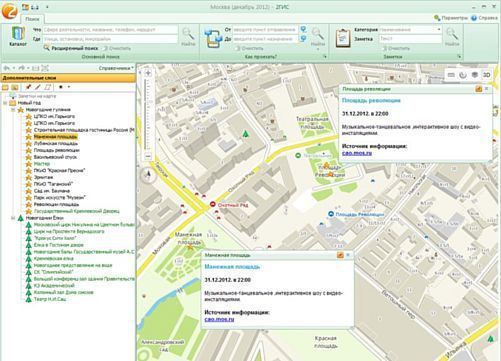Select Васильевский спуск in the tree
The image size is (501, 361).
(55, 157)
